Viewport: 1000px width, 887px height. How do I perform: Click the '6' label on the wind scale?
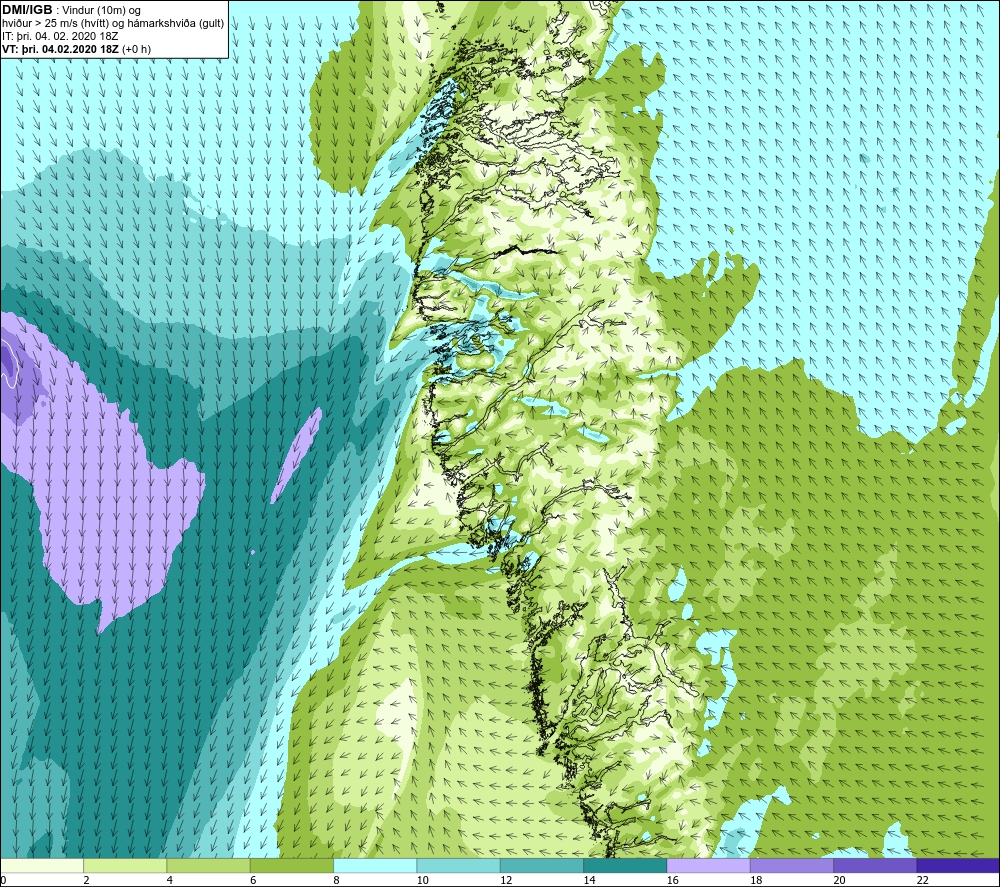pyautogui.click(x=253, y=880)
